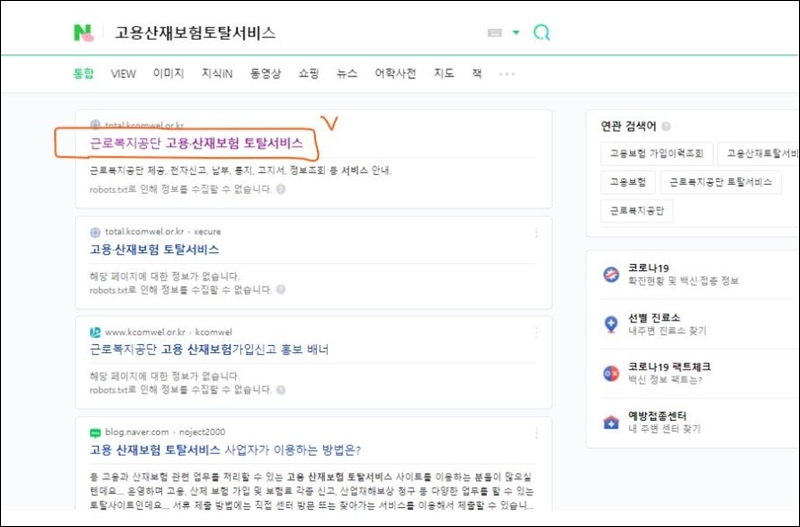Viewport: 800px width, 527px height.
Task: Open the 지도 tab
Action: coord(443,73)
